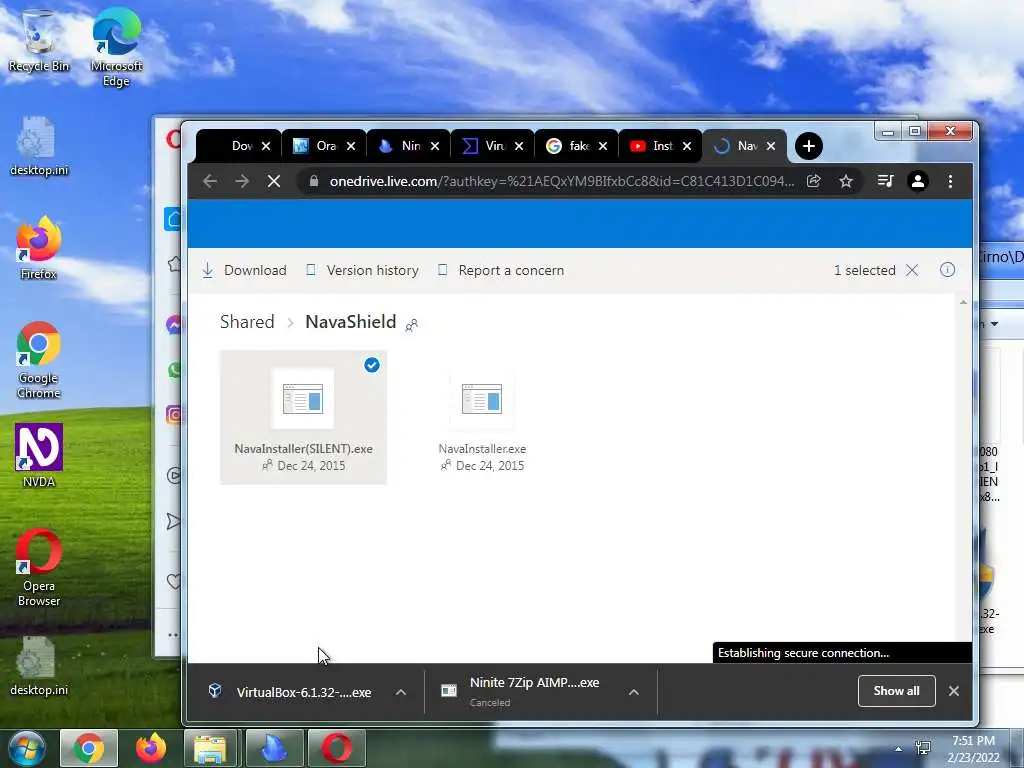Select the Firefox desktop shortcut
Screen dimensions: 1024x768
(39, 248)
